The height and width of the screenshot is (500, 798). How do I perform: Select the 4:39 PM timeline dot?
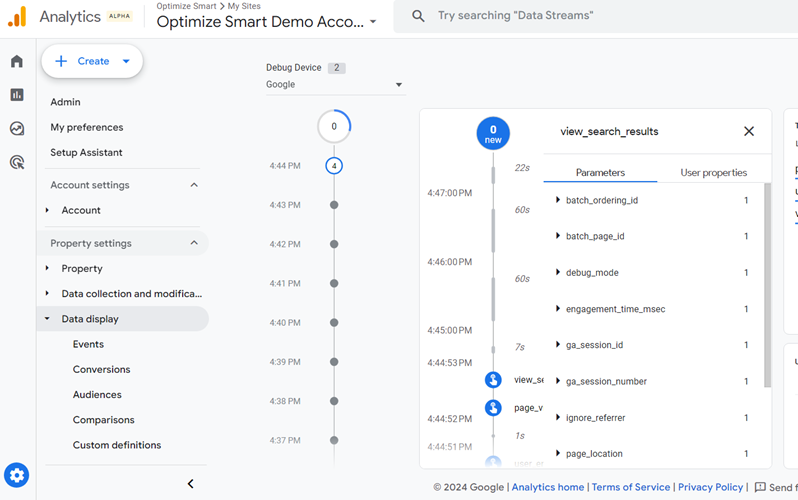pyautogui.click(x=334, y=362)
